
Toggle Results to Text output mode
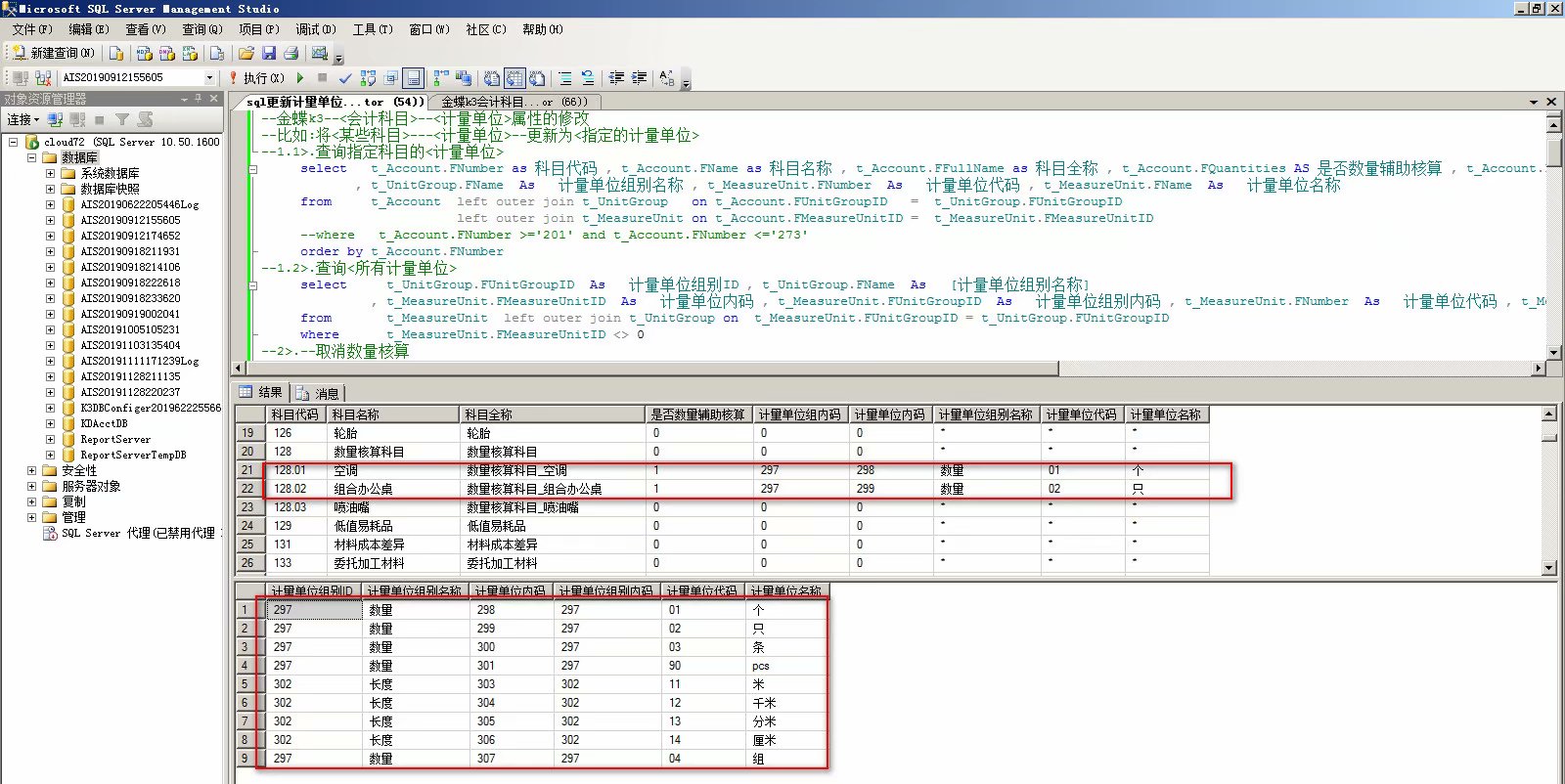(x=491, y=77)
